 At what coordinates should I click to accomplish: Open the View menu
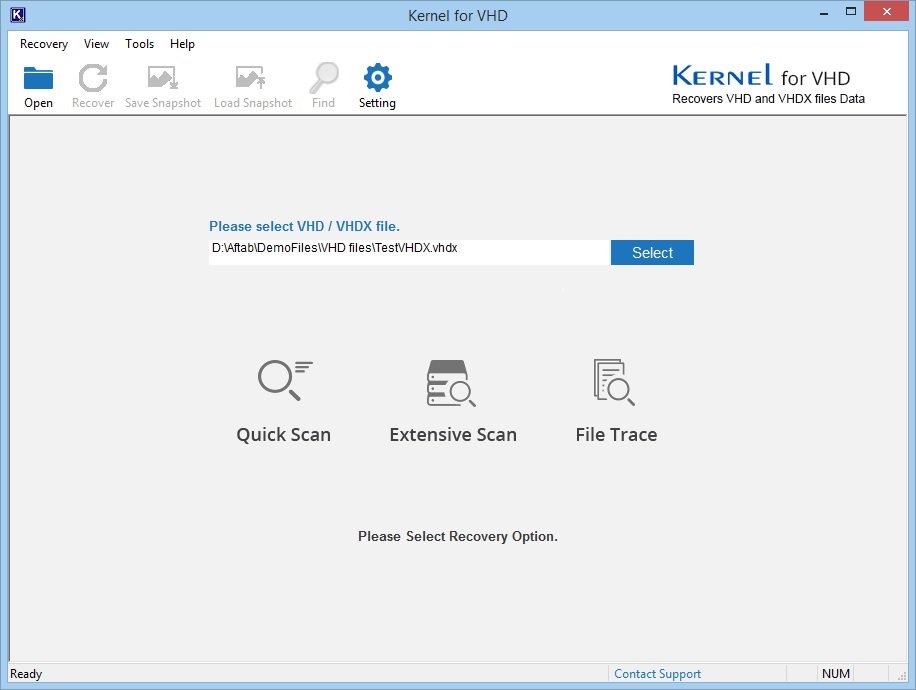[x=96, y=44]
